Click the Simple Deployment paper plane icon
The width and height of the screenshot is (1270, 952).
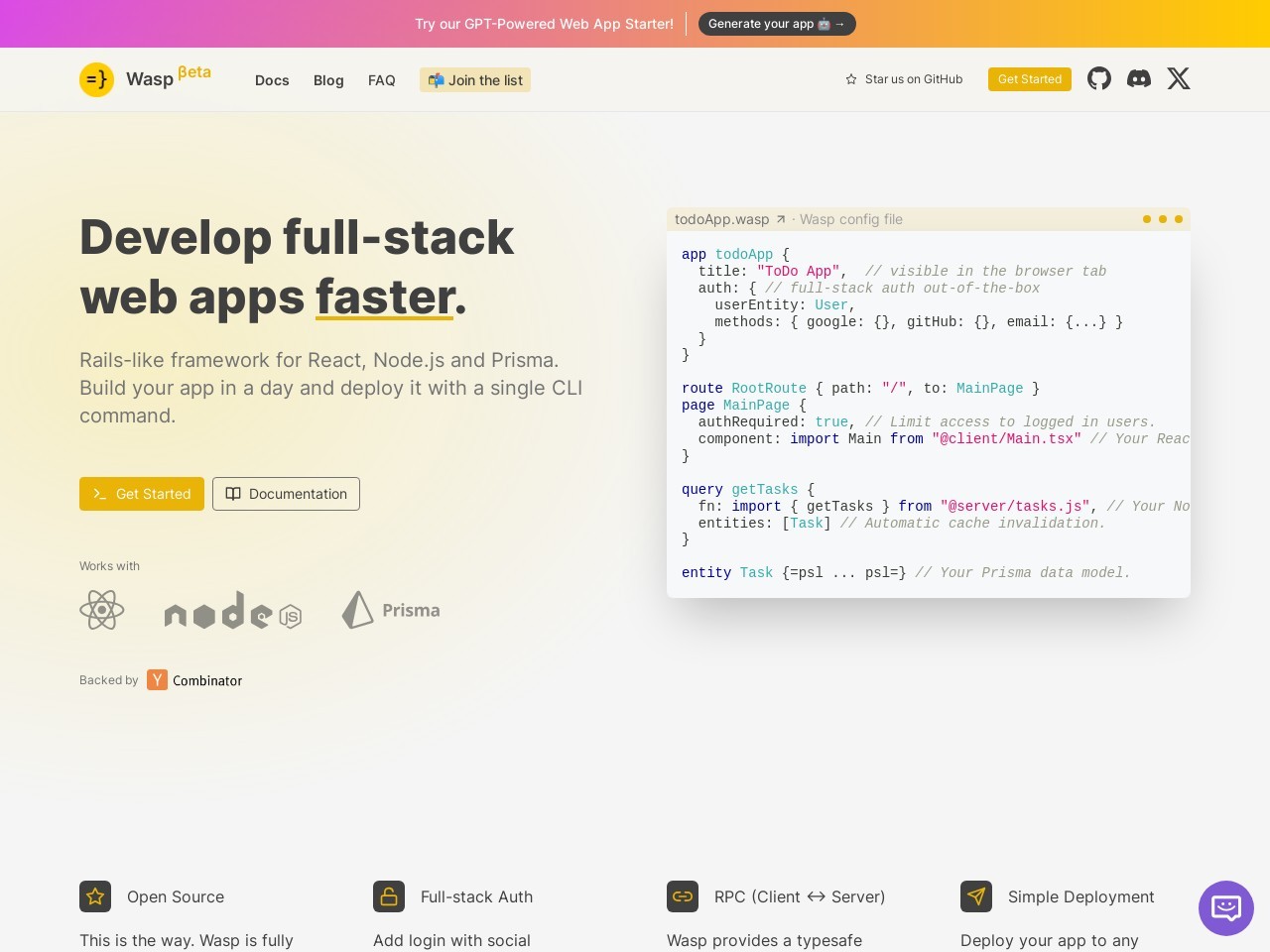[x=976, y=896]
